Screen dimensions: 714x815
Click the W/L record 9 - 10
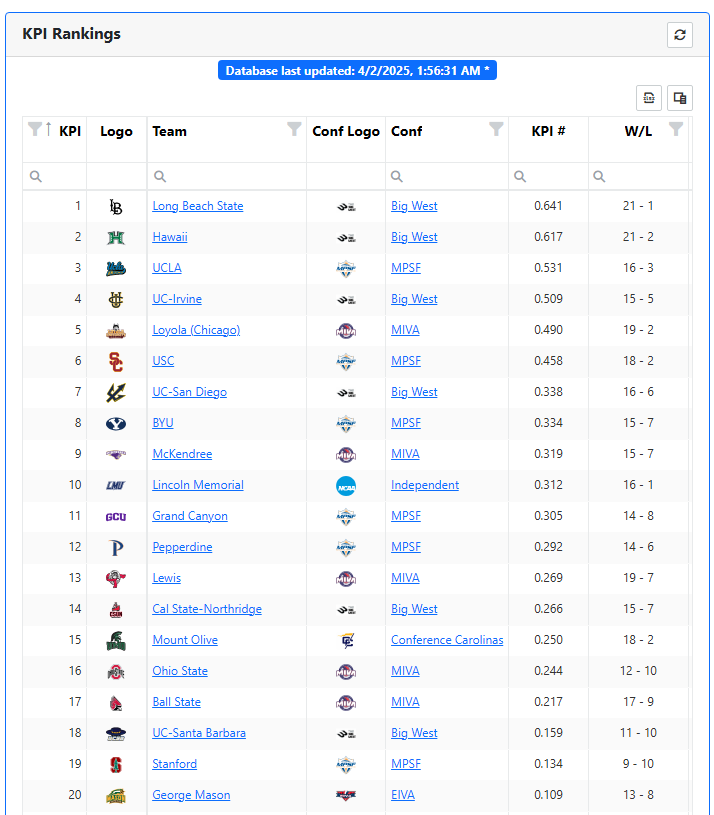[638, 764]
